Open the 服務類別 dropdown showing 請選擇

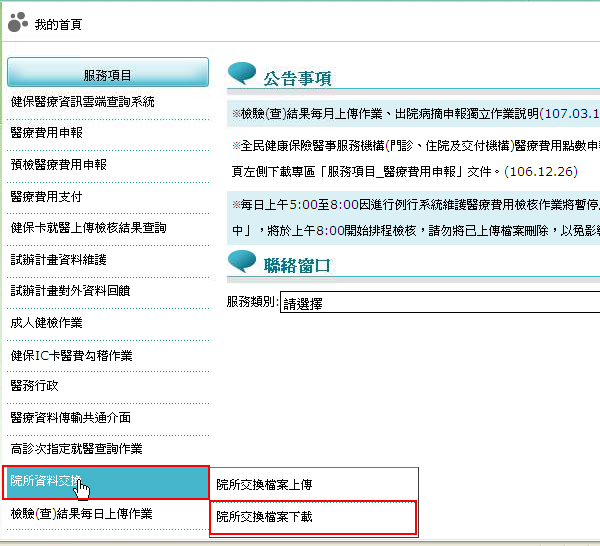[440, 301]
